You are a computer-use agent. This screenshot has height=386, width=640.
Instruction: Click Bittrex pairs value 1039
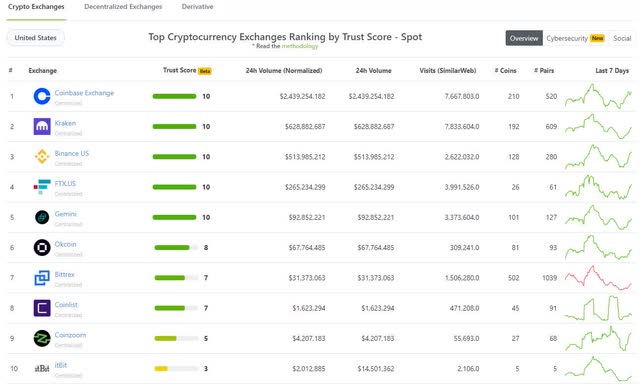click(x=549, y=278)
